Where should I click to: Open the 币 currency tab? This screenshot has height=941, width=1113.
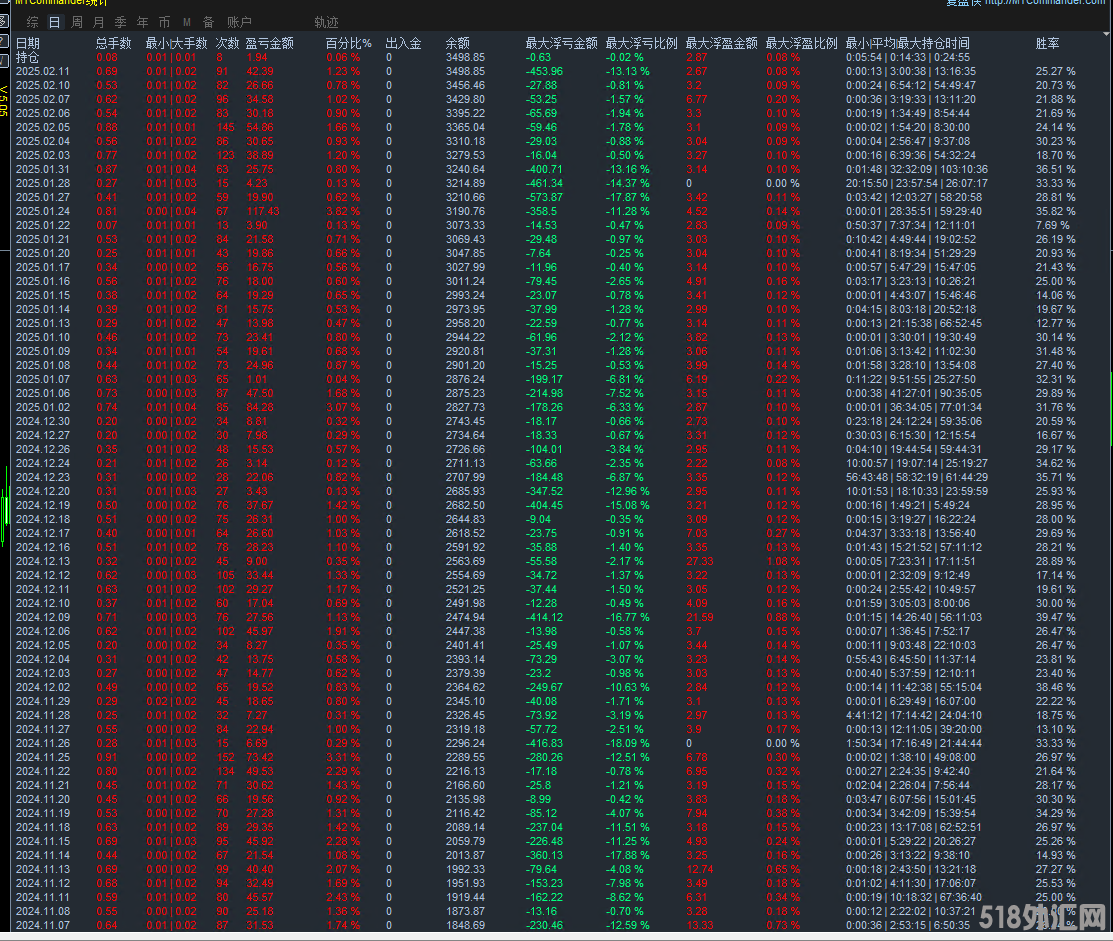point(164,22)
